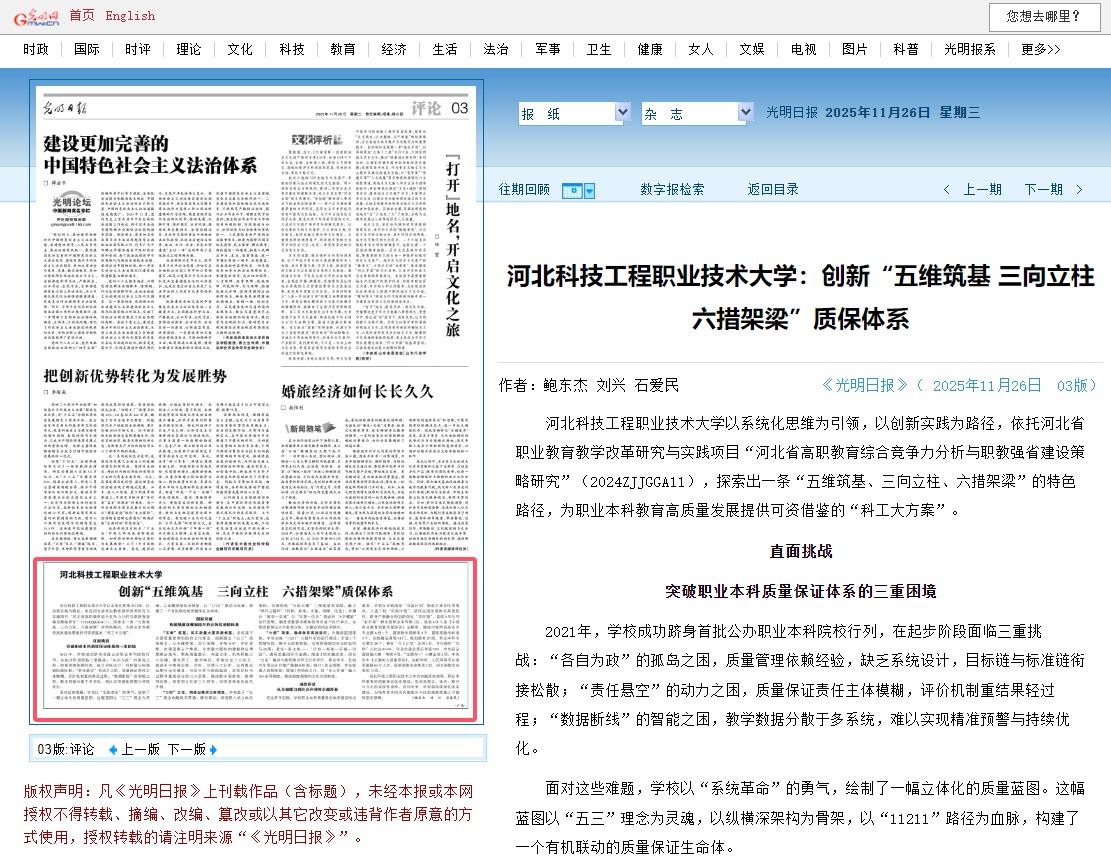Expand the 报纸 newspaper dropdown
The height and width of the screenshot is (862, 1111).
pyautogui.click(x=622, y=112)
